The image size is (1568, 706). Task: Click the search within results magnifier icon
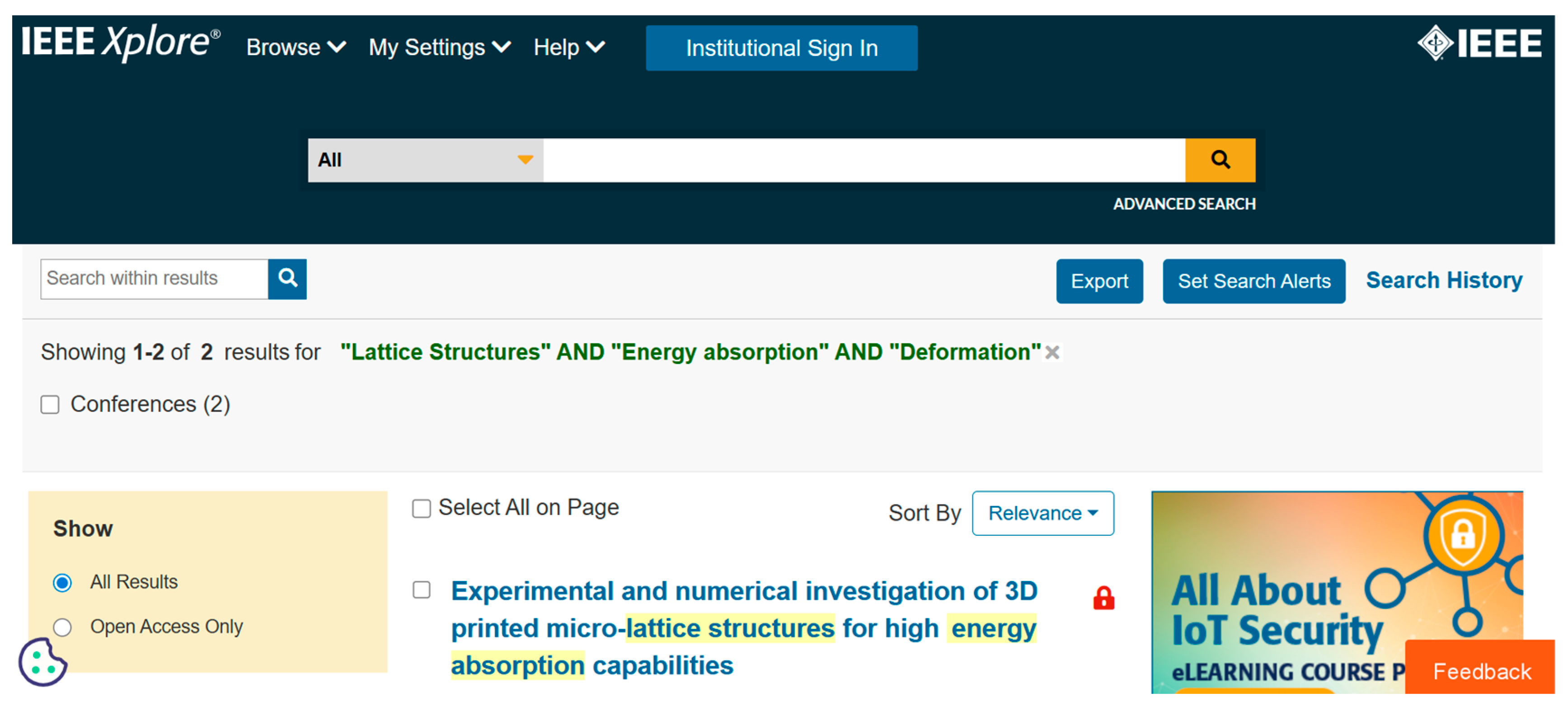(287, 279)
